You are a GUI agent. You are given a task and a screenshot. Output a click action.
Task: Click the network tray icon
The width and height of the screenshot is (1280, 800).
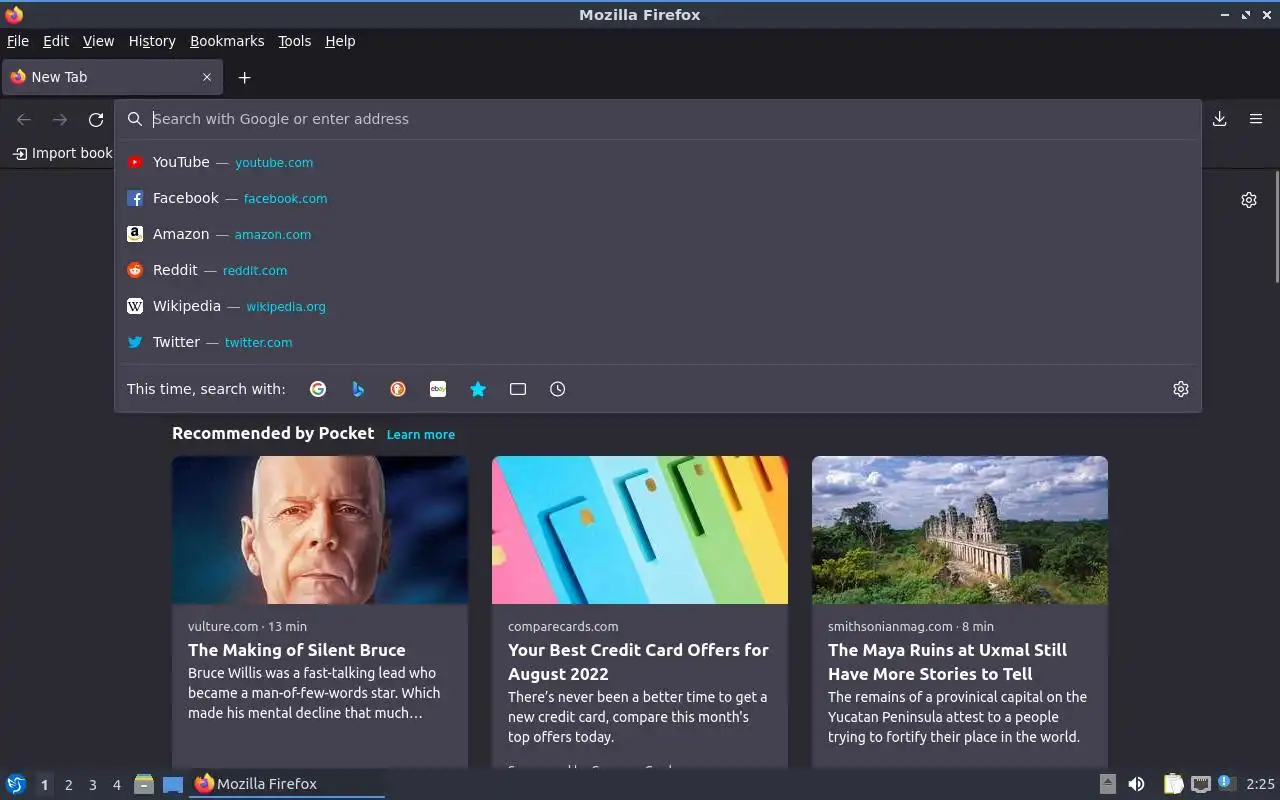click(1200, 784)
